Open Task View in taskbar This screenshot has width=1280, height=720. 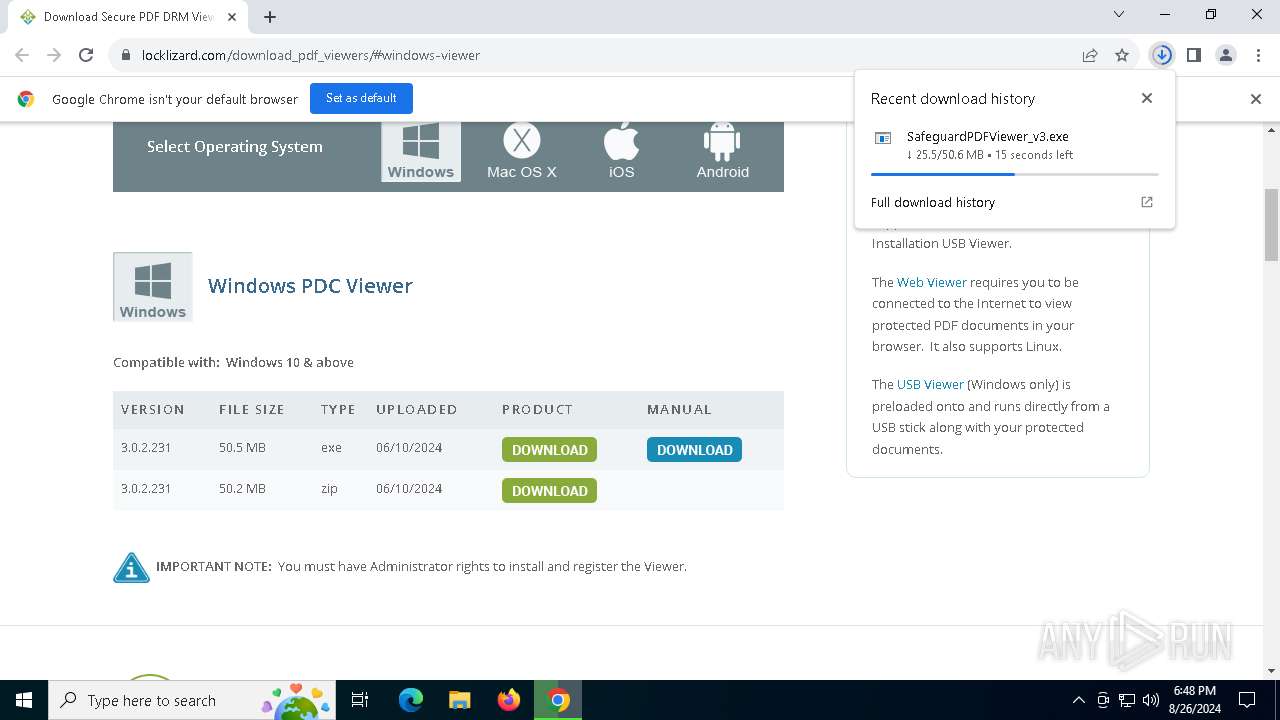360,700
